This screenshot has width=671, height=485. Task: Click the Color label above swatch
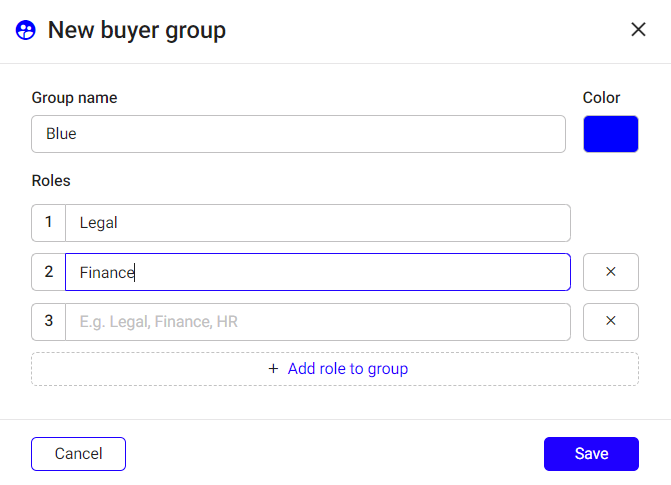(x=601, y=98)
